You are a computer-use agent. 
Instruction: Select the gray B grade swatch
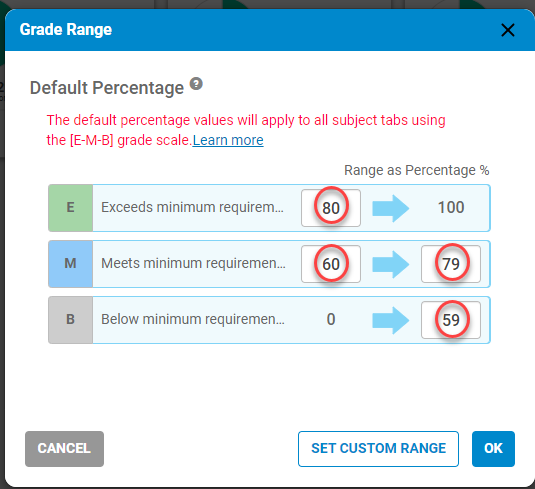[x=71, y=320]
